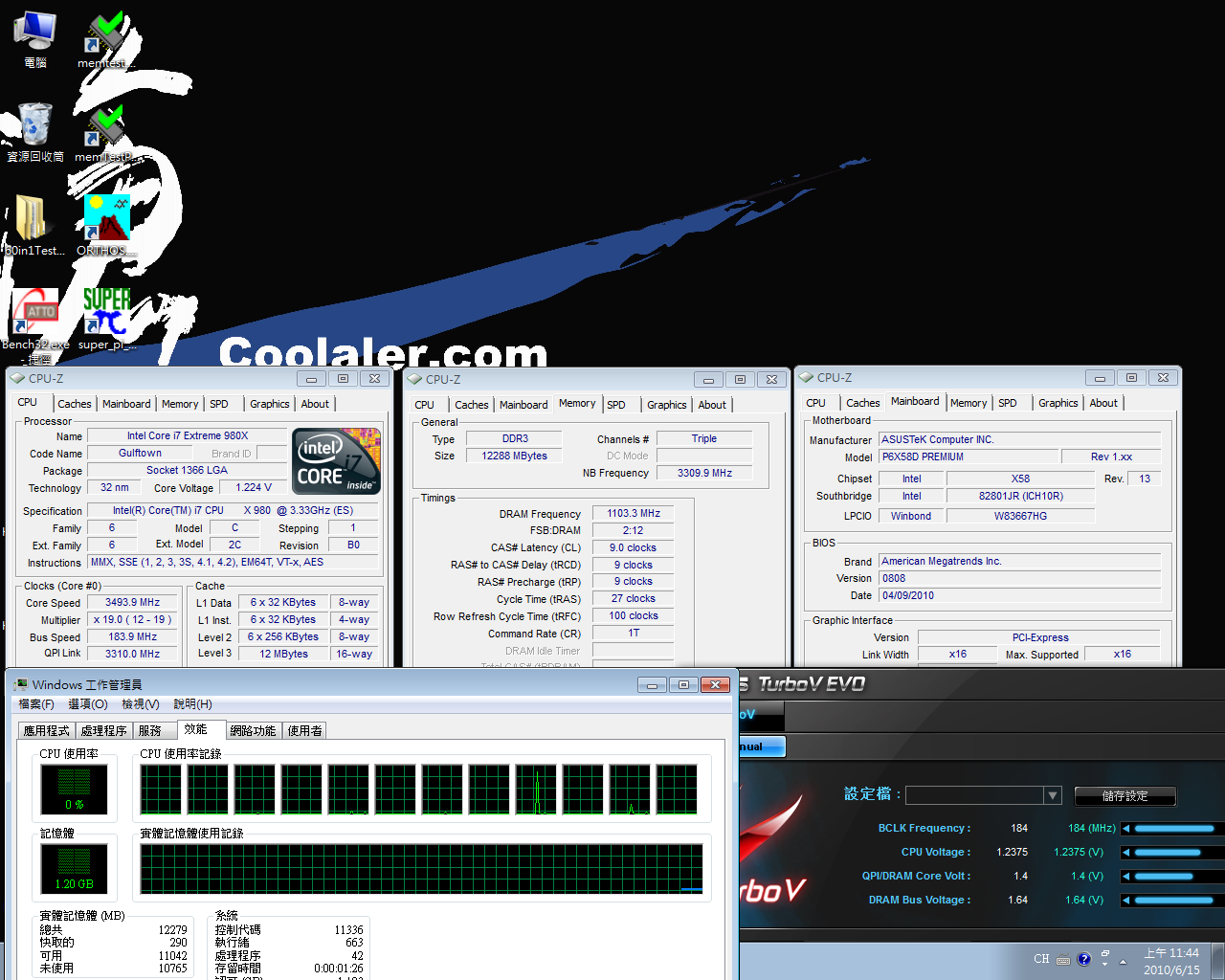This screenshot has height=980, width=1225.
Task: Click the title icon of the leftmost CPU-Z window
Action: point(17,378)
